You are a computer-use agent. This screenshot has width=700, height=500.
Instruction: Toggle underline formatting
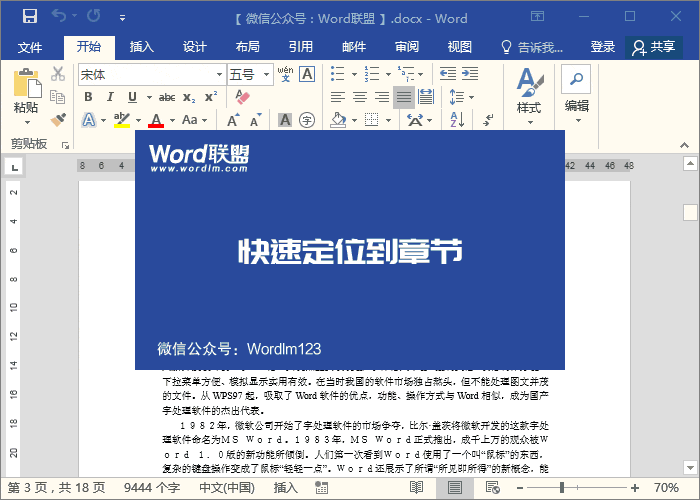pos(132,97)
